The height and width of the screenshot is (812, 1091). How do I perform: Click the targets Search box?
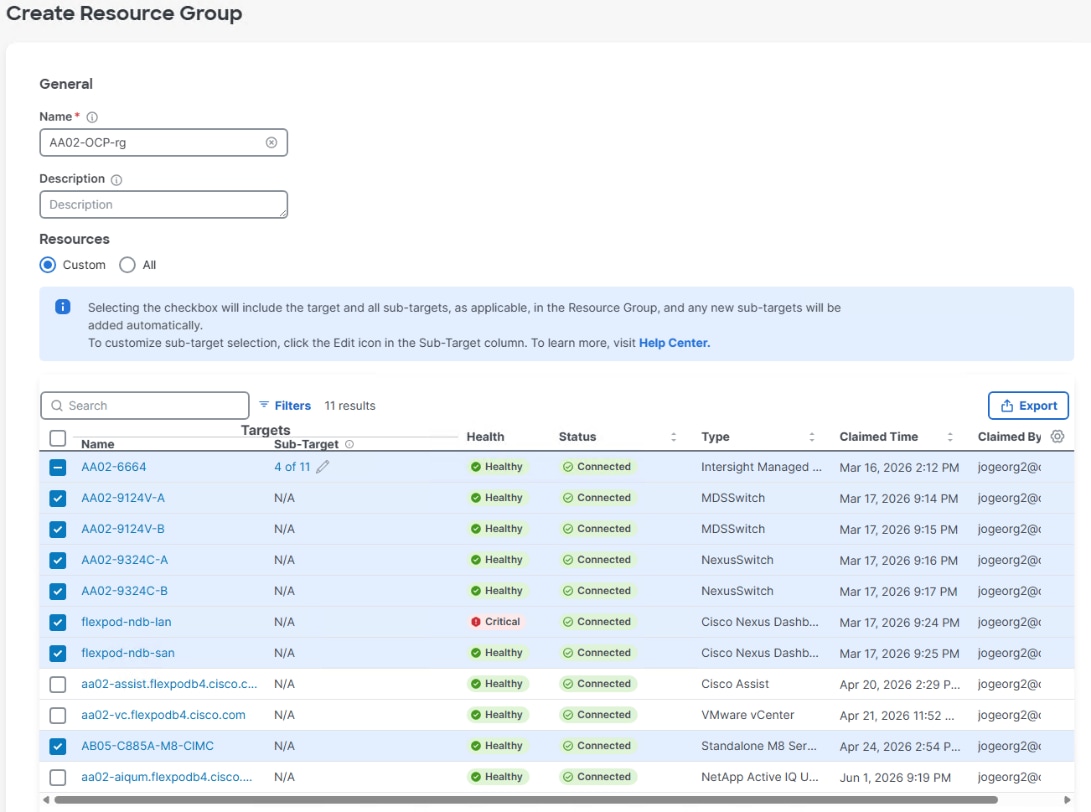[x=145, y=406]
